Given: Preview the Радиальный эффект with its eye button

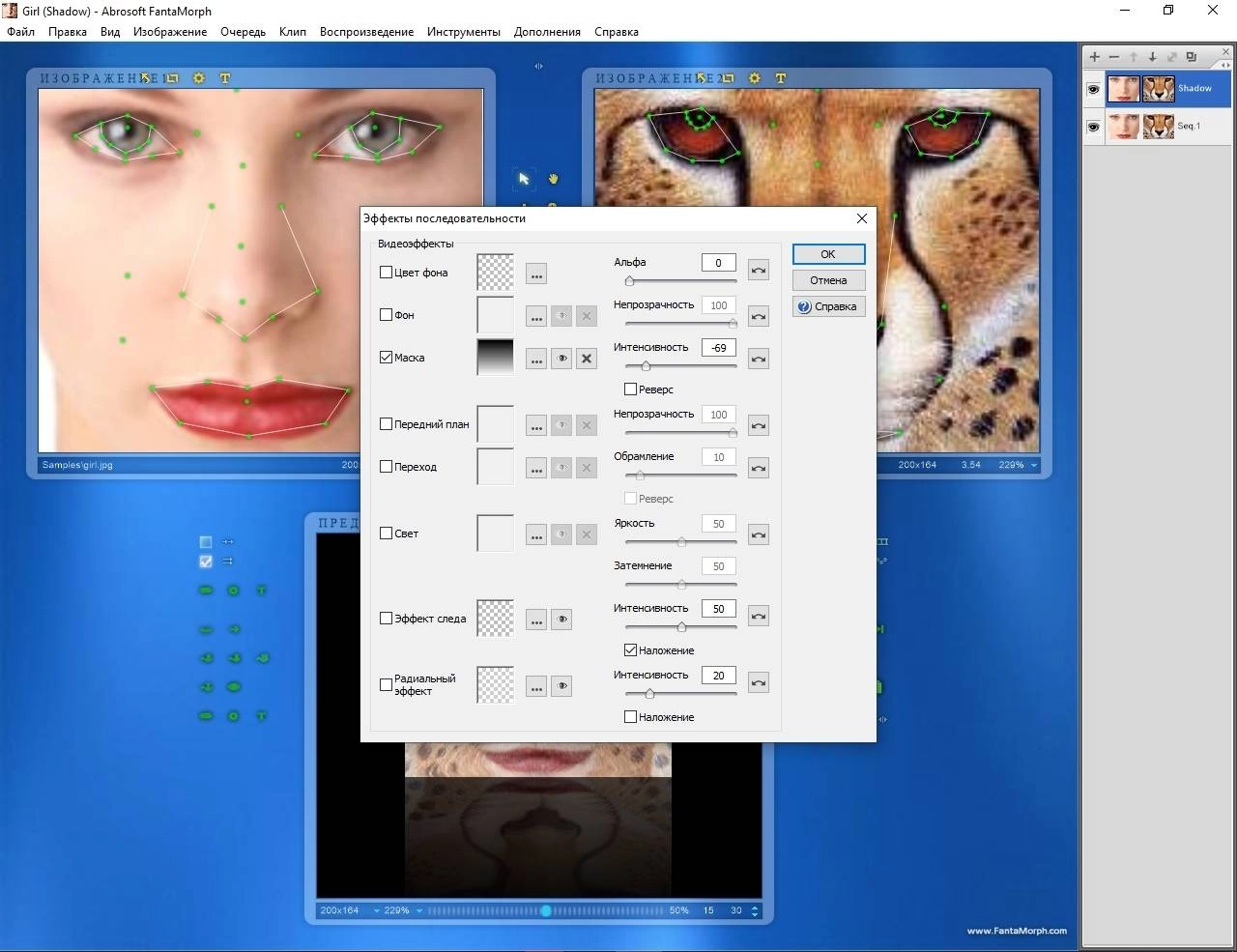Looking at the screenshot, I should point(561,686).
